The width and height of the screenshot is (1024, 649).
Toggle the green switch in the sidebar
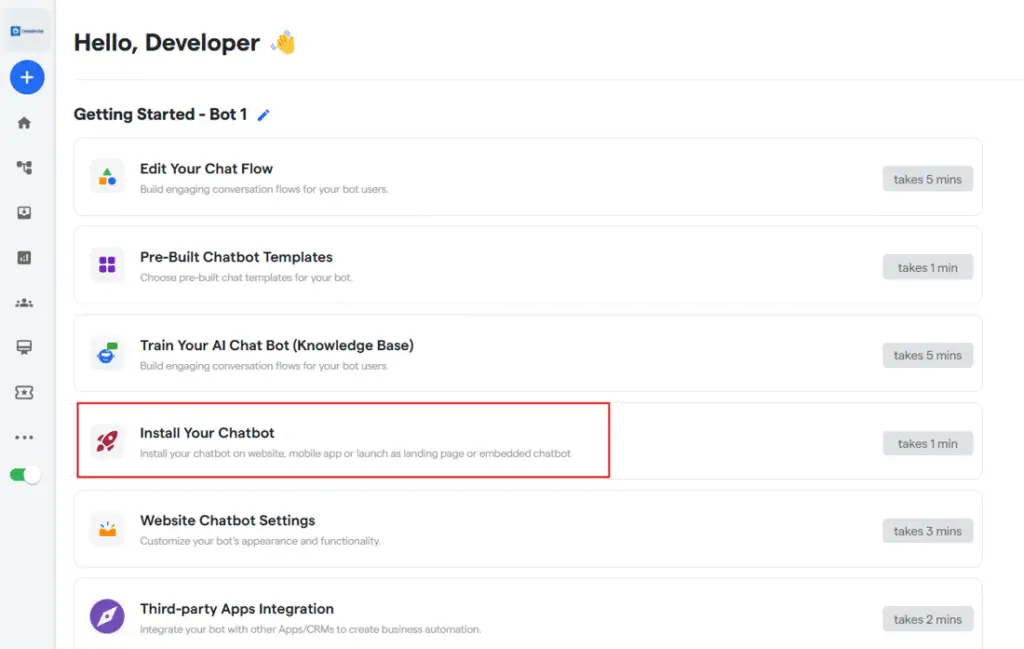click(24, 474)
